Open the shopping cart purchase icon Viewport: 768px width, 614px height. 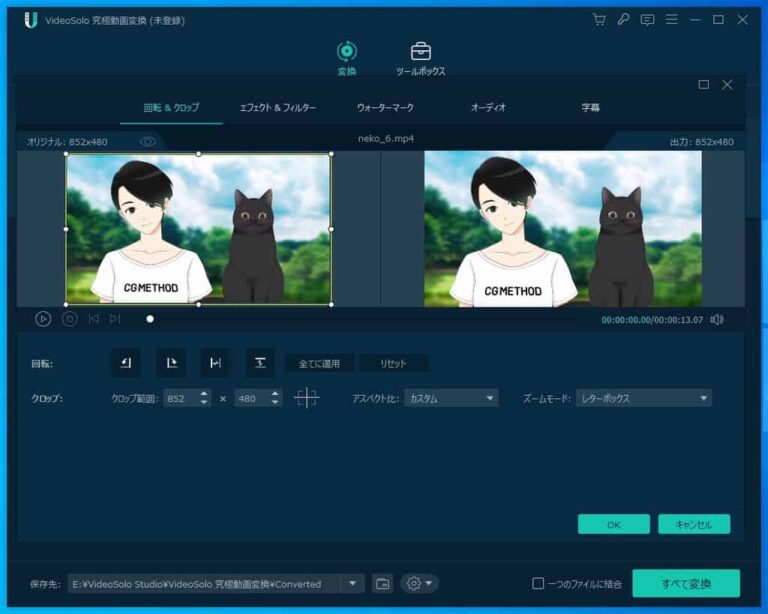click(599, 20)
